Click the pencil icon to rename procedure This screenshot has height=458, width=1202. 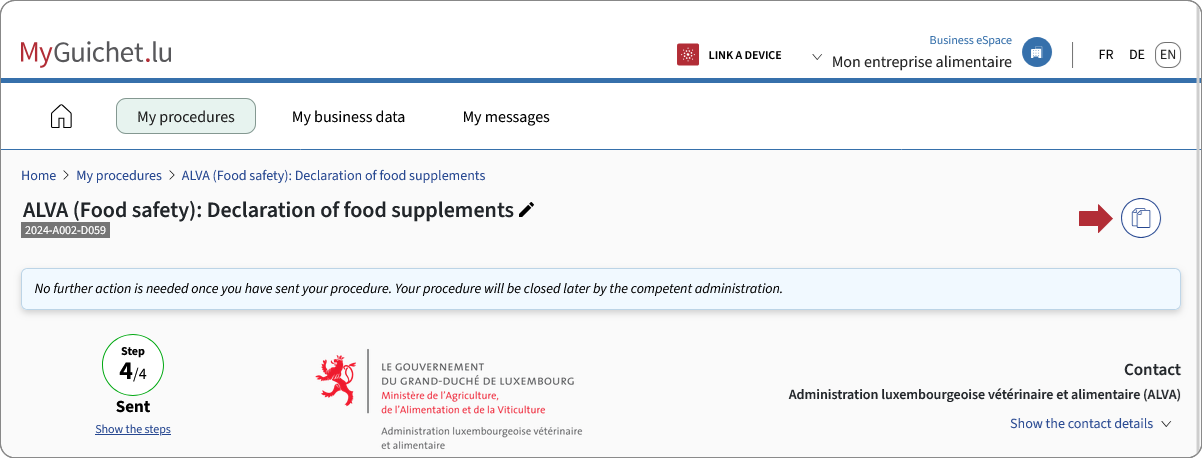click(x=527, y=210)
